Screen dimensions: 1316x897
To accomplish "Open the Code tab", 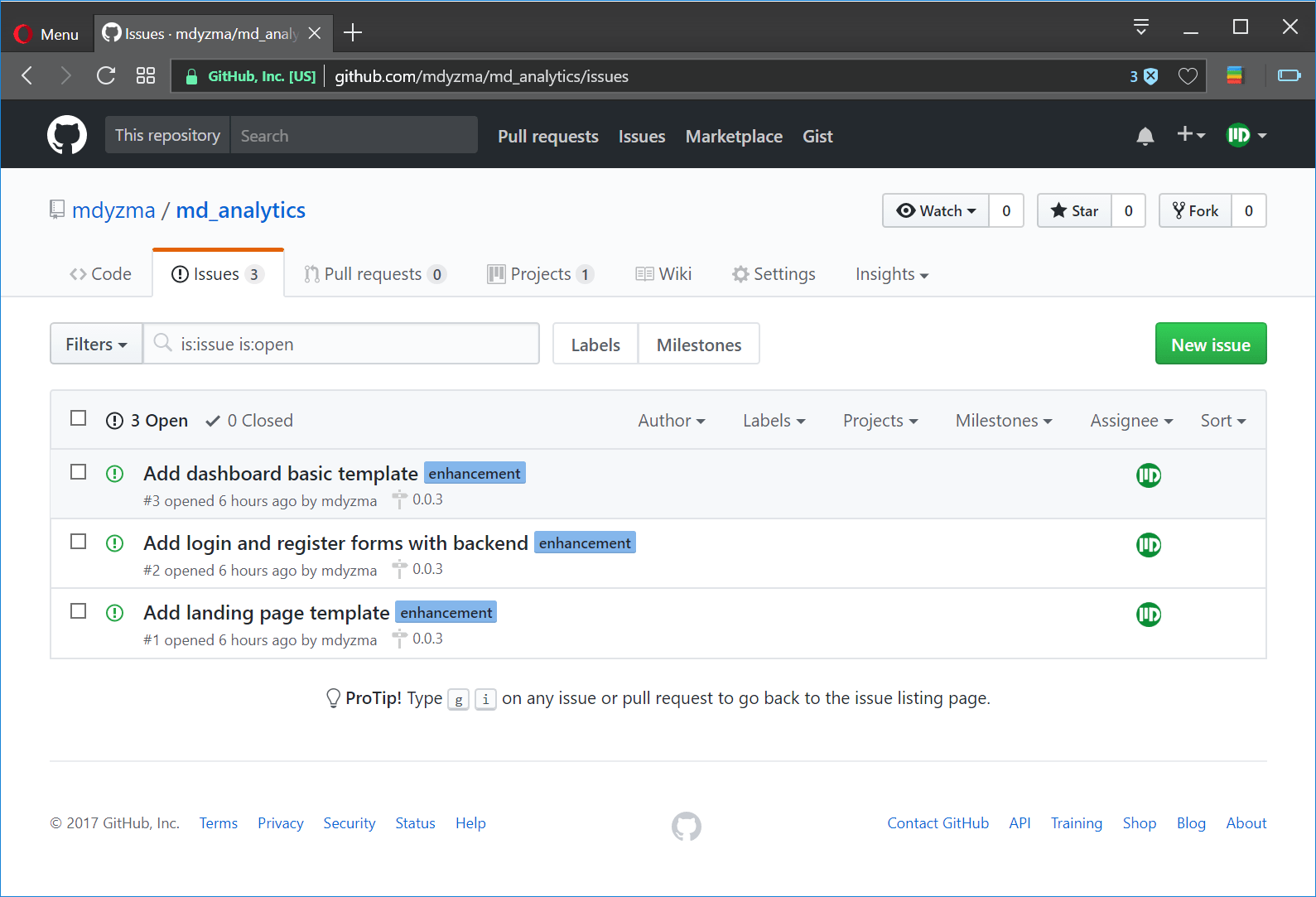I will tap(100, 274).
